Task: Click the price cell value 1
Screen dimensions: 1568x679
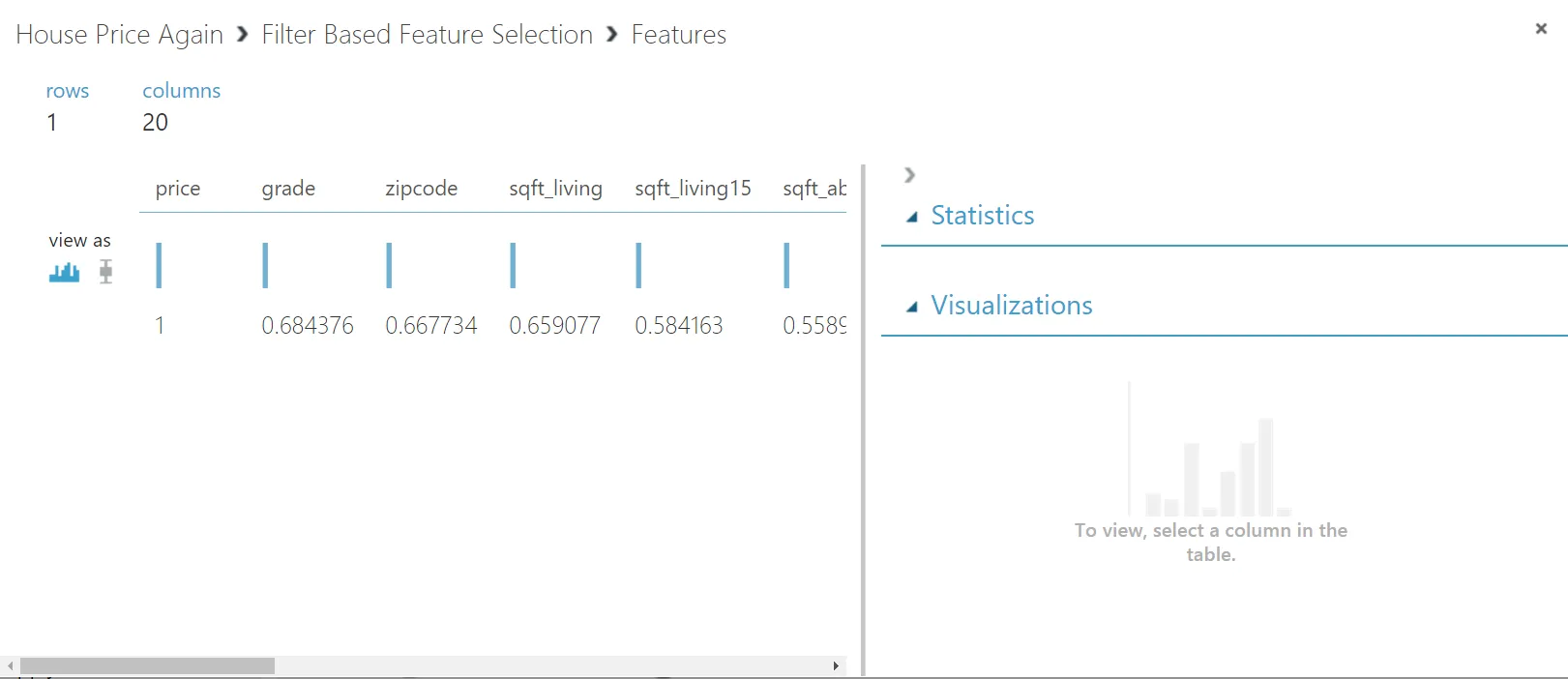Action: coord(160,326)
